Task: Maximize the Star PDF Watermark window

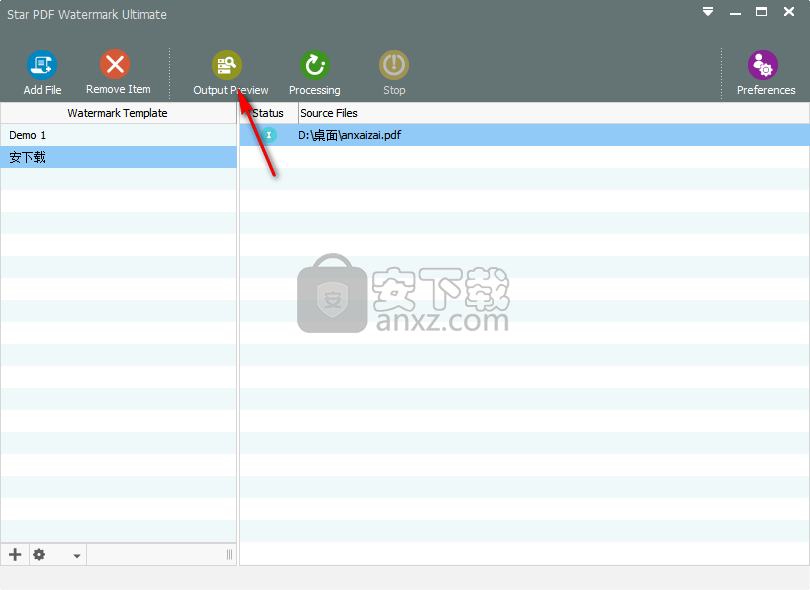Action: pyautogui.click(x=761, y=11)
